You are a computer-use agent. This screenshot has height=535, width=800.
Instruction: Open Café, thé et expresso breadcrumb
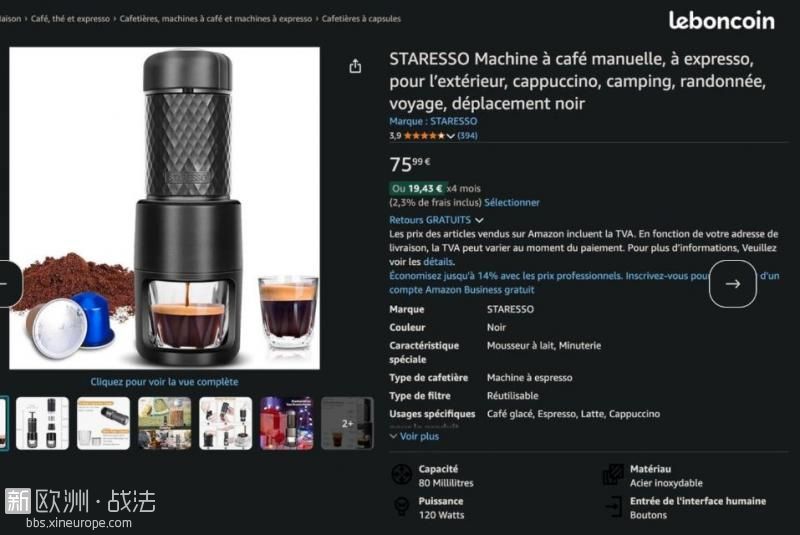tap(70, 19)
